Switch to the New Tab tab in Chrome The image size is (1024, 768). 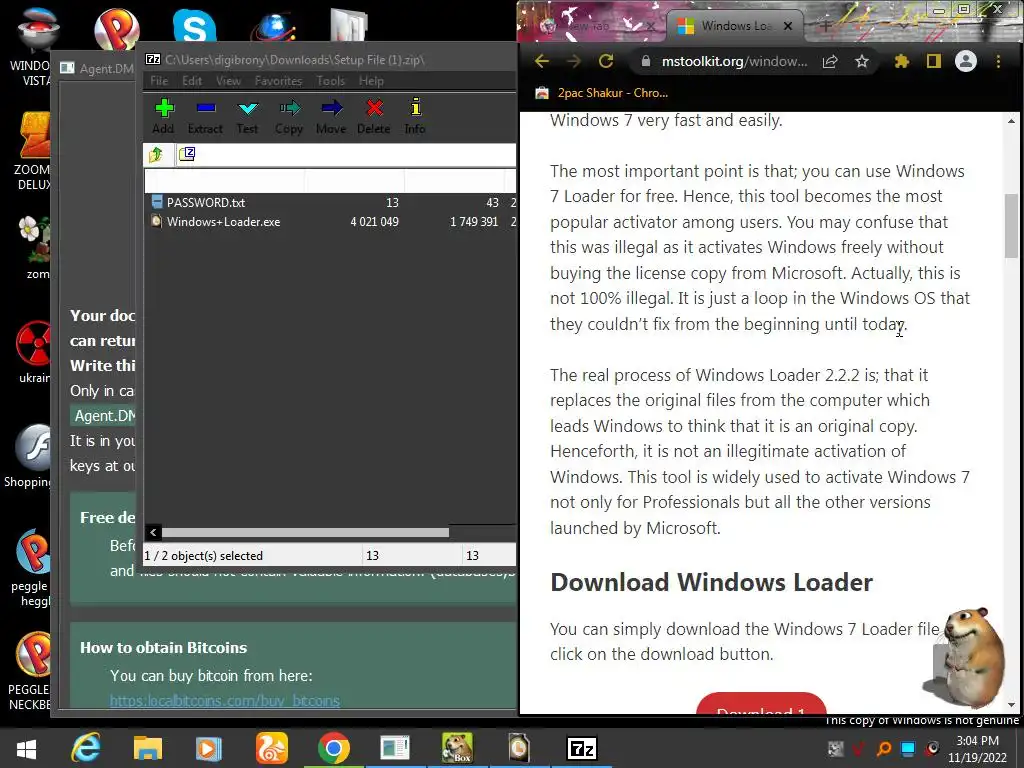pyautogui.click(x=591, y=26)
